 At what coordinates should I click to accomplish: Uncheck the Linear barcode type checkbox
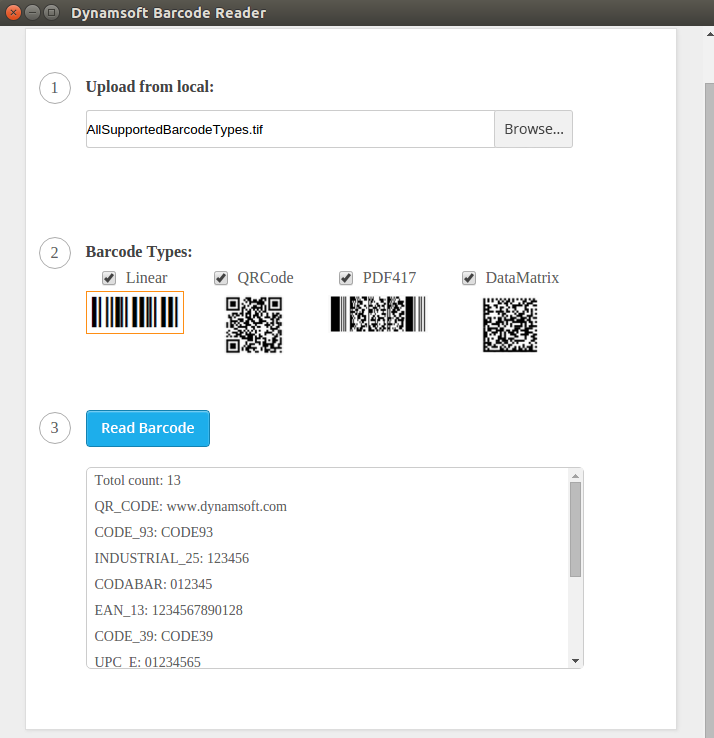[x=109, y=278]
